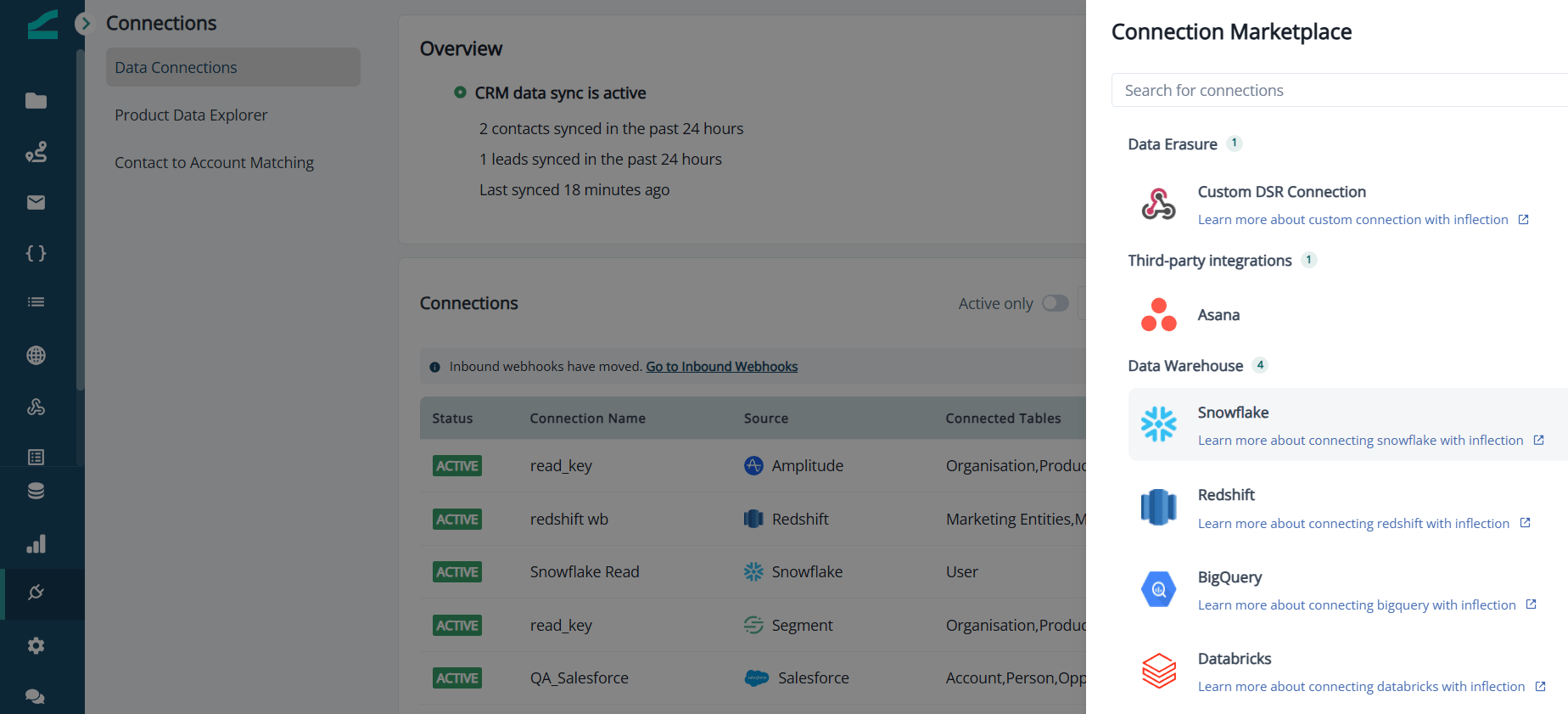Image resolution: width=1568 pixels, height=714 pixels.
Task: Click the Segment source cell
Action: coord(788,625)
